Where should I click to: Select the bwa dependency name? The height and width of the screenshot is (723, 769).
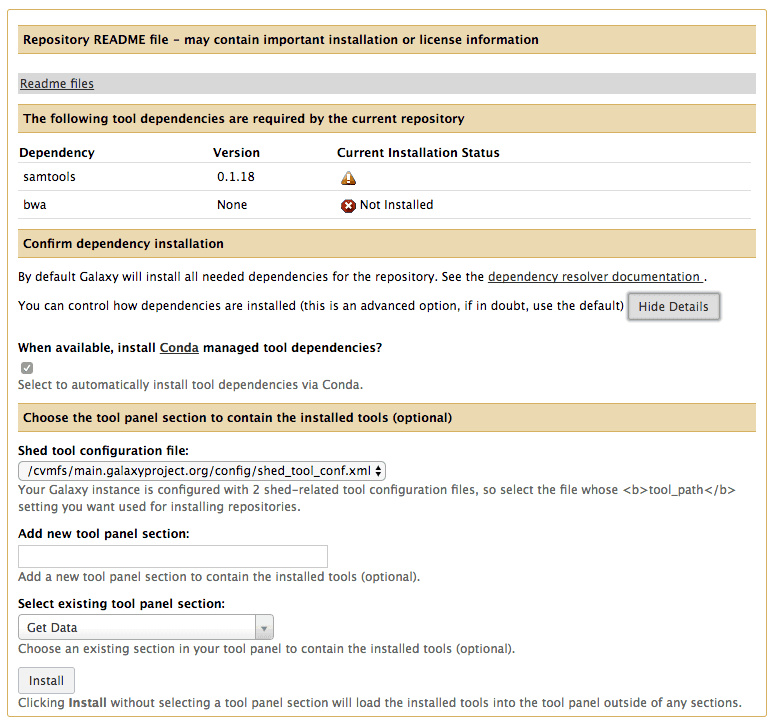(x=35, y=205)
